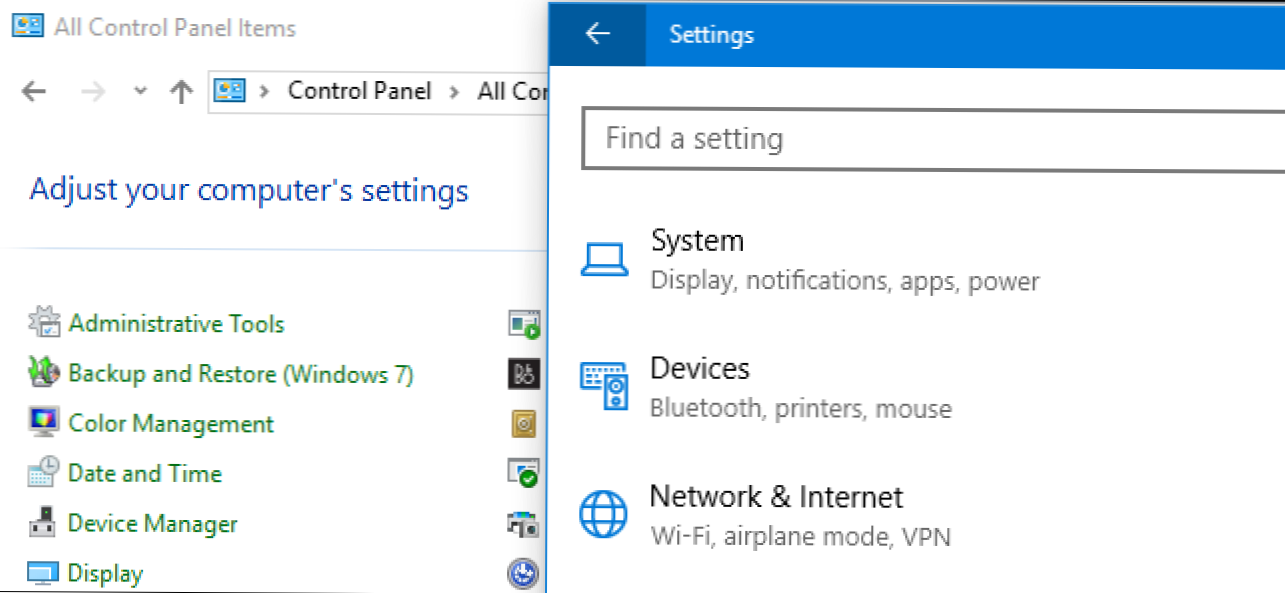Click the Color Management monitor icon
Viewport: 1285px width, 593px height.
(x=44, y=423)
